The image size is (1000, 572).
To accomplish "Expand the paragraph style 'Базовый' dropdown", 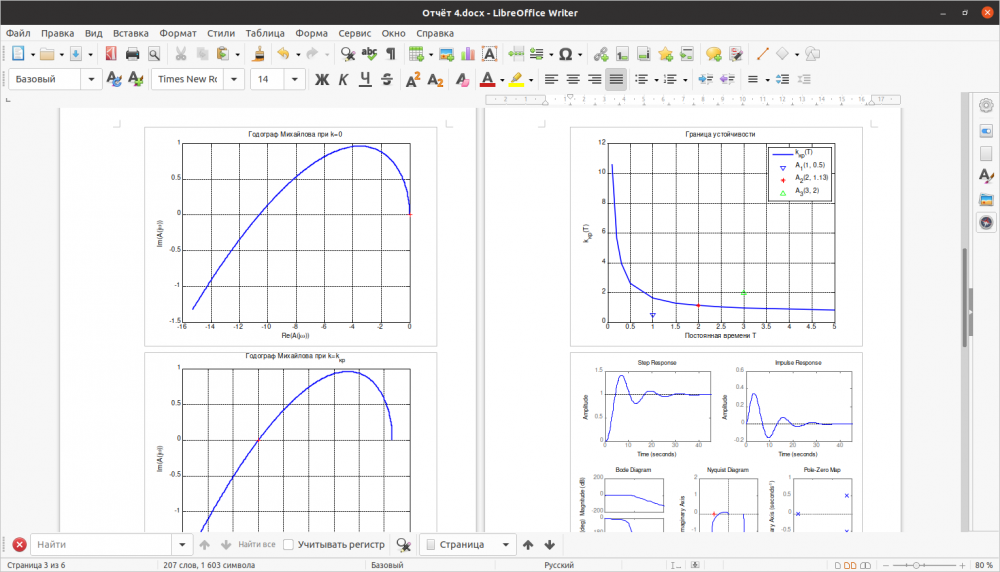I will [93, 79].
